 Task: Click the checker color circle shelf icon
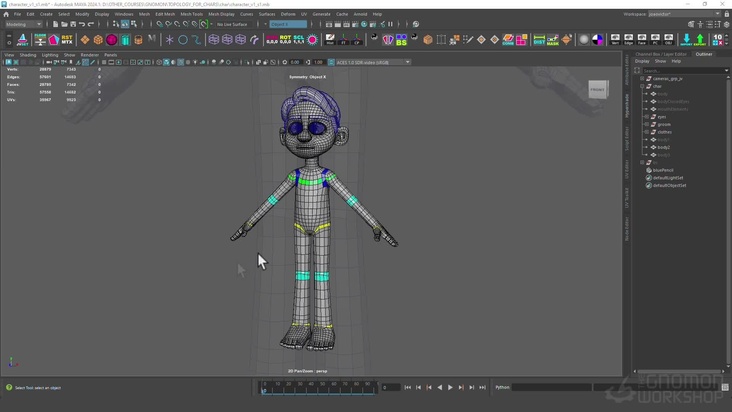pyautogui.click(x=598, y=40)
